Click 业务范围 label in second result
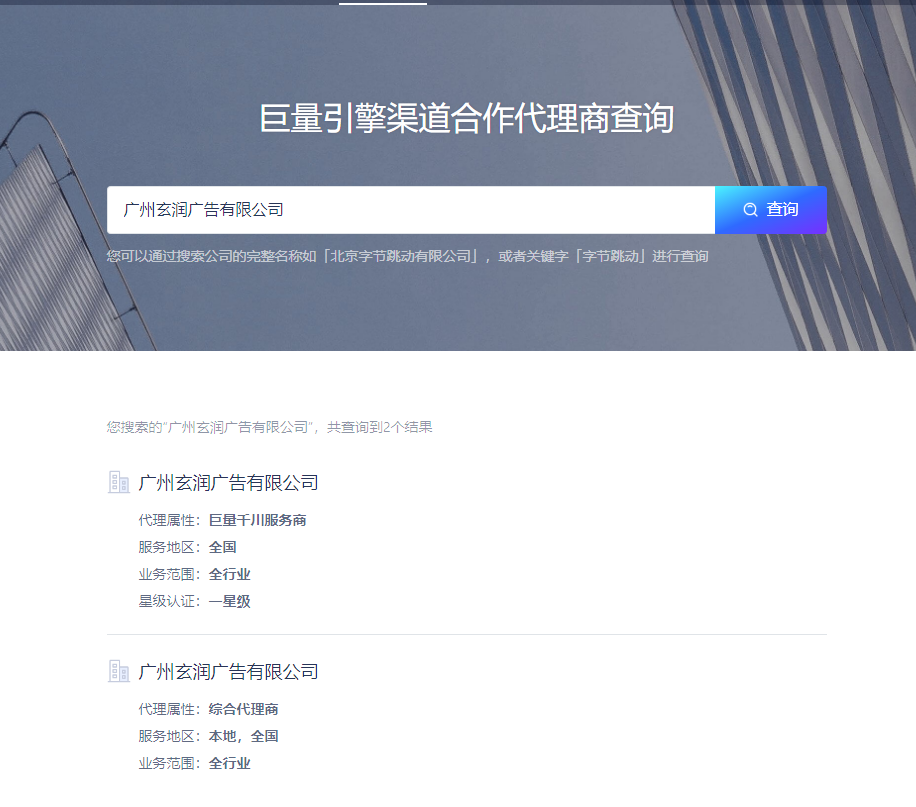The image size is (916, 807). point(169,763)
